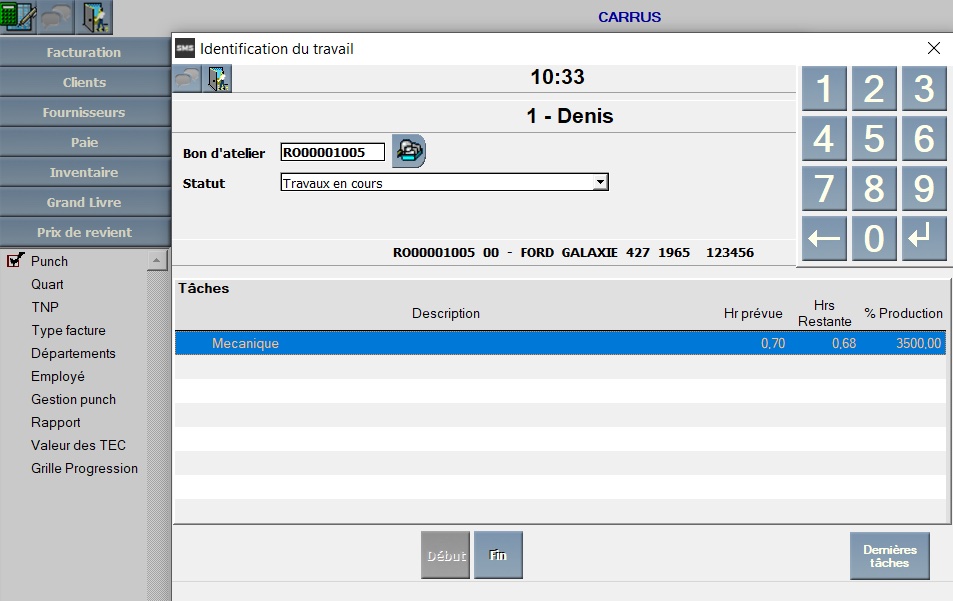Select Valeur des TEC in the sidebar
953x601 pixels.
tap(78, 445)
